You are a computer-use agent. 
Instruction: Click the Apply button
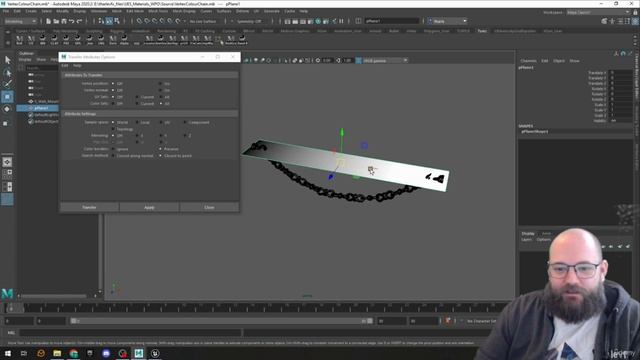point(149,207)
